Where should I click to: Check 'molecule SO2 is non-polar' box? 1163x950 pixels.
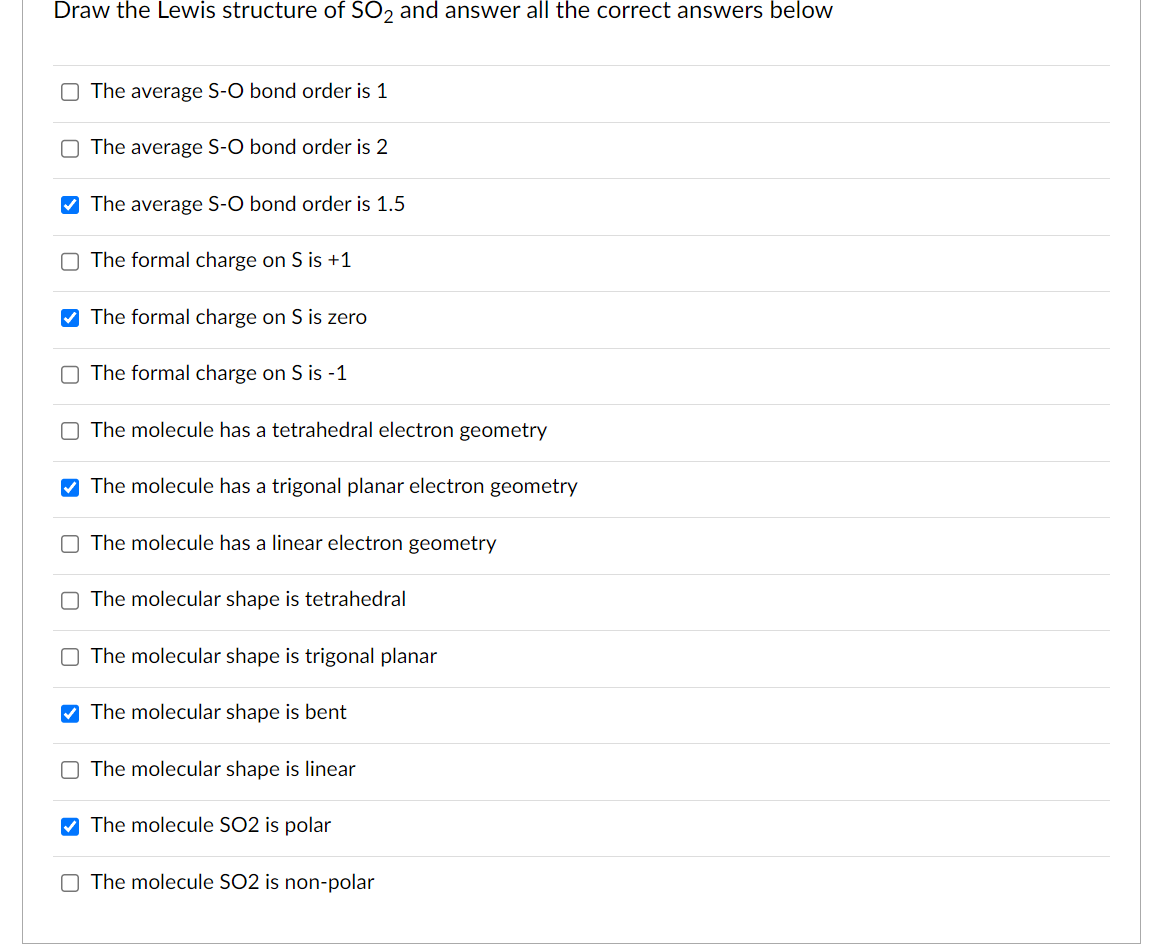click(x=70, y=883)
